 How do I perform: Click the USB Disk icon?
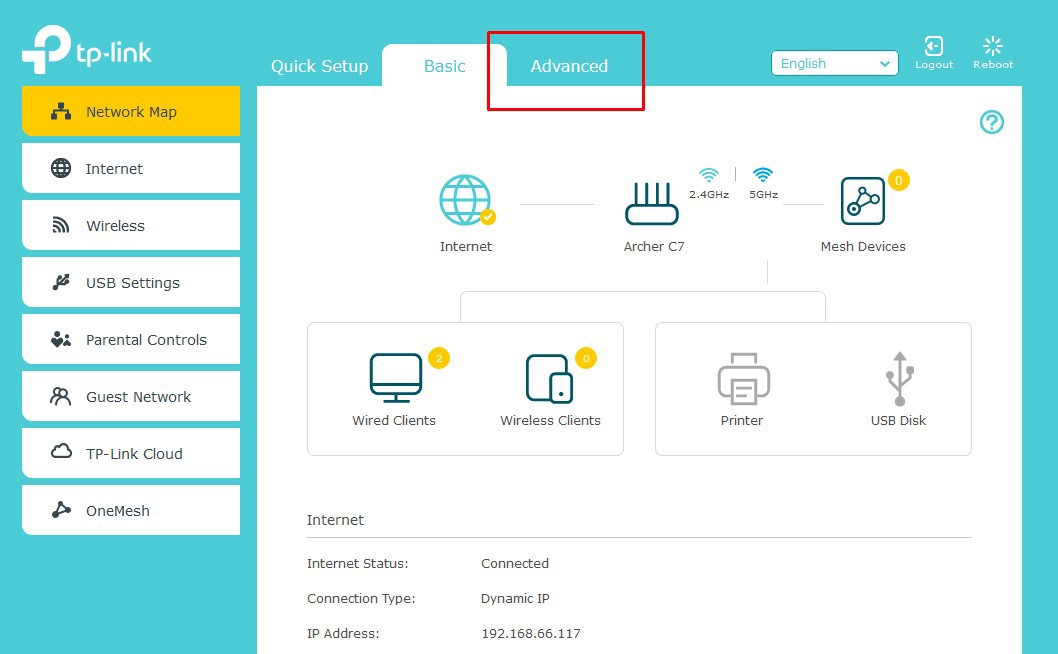pyautogui.click(x=898, y=378)
